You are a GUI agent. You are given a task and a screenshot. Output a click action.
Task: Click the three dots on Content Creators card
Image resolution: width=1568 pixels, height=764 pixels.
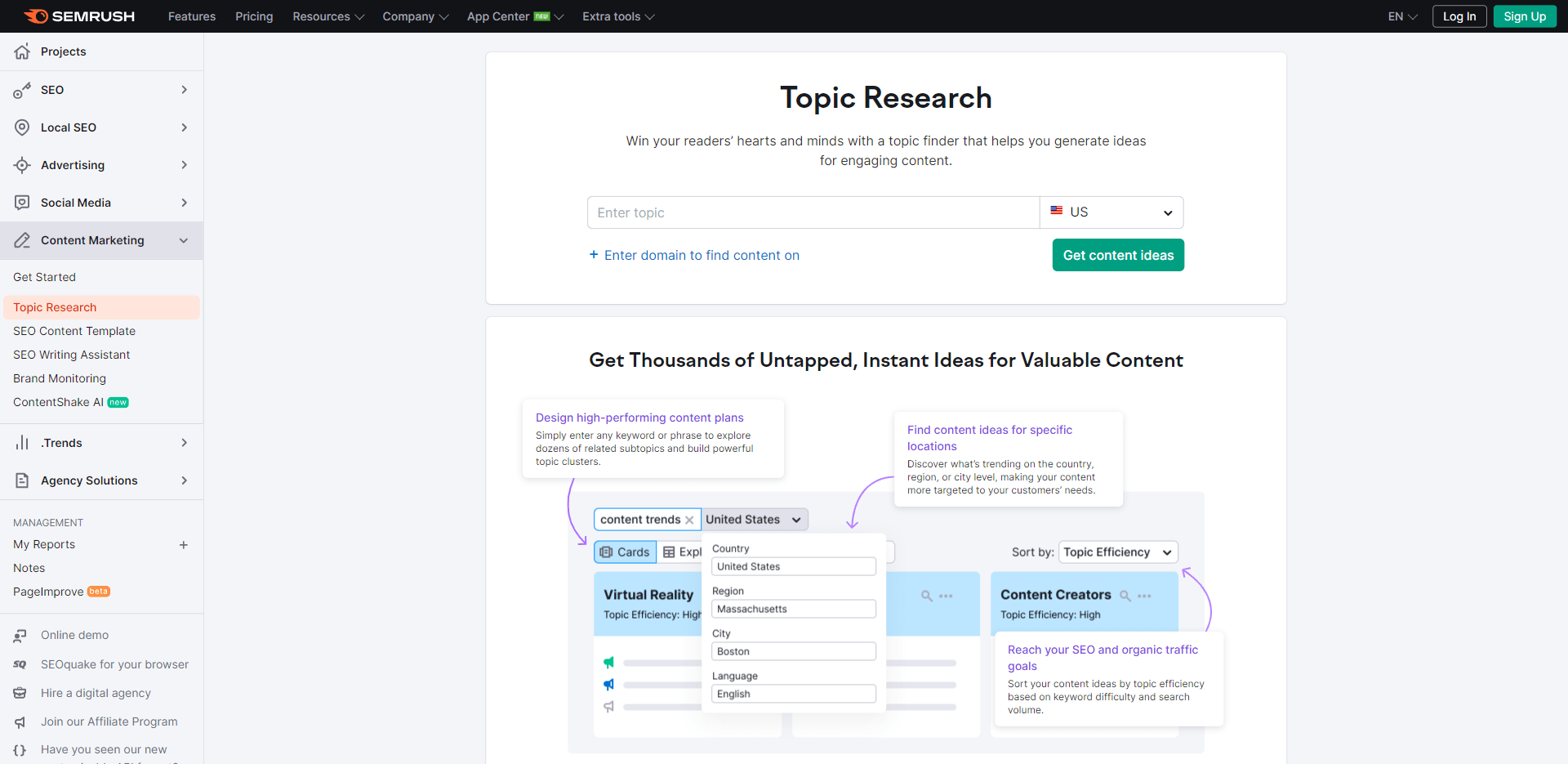1144,596
